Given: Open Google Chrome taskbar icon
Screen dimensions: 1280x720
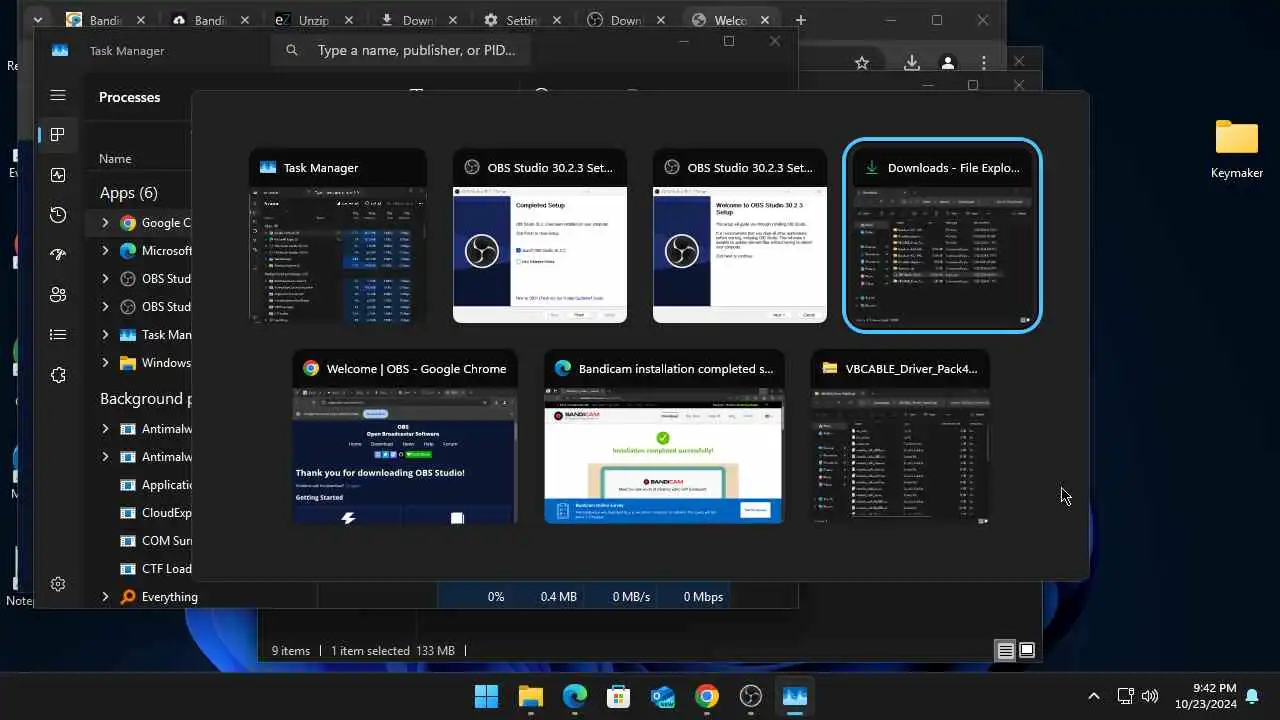Looking at the screenshot, I should click(707, 697).
